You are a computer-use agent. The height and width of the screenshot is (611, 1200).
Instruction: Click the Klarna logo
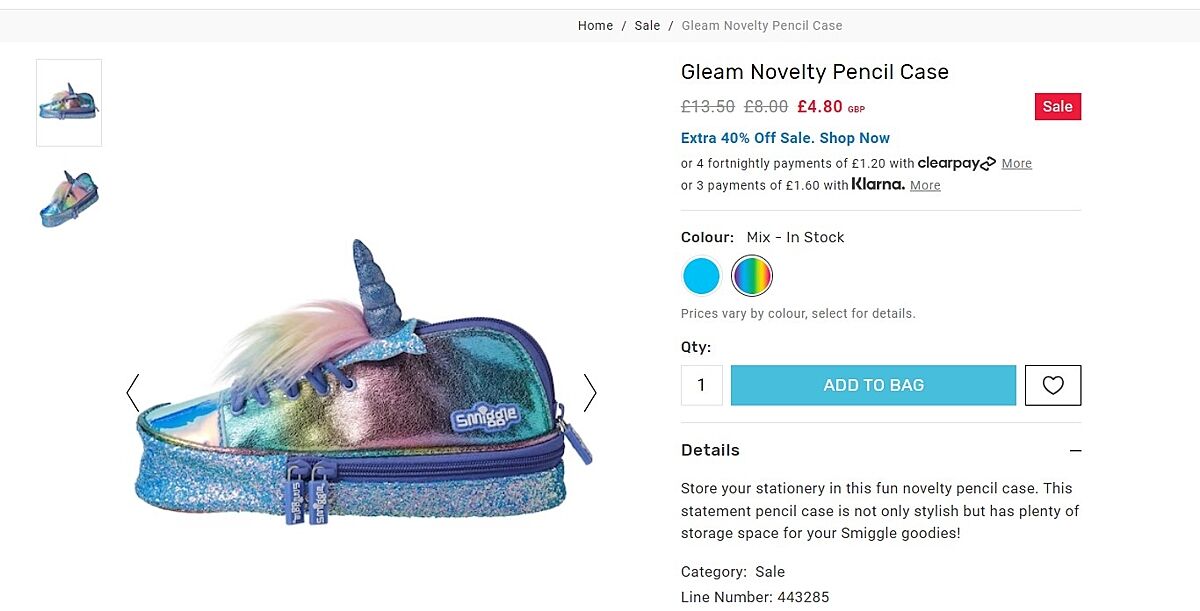coord(878,184)
